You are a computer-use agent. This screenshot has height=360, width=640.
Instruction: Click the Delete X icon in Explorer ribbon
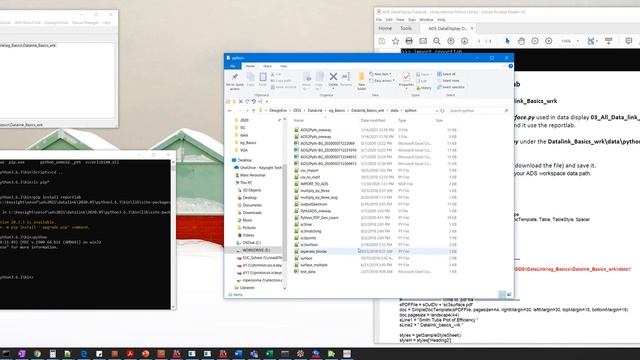point(333,77)
